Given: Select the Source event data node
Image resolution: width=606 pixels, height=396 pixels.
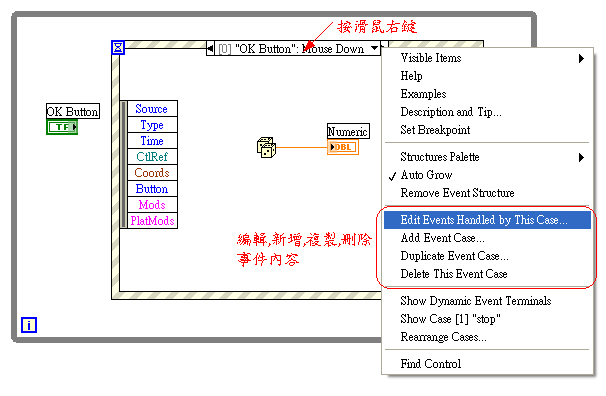Looking at the screenshot, I should pyautogui.click(x=152, y=109).
